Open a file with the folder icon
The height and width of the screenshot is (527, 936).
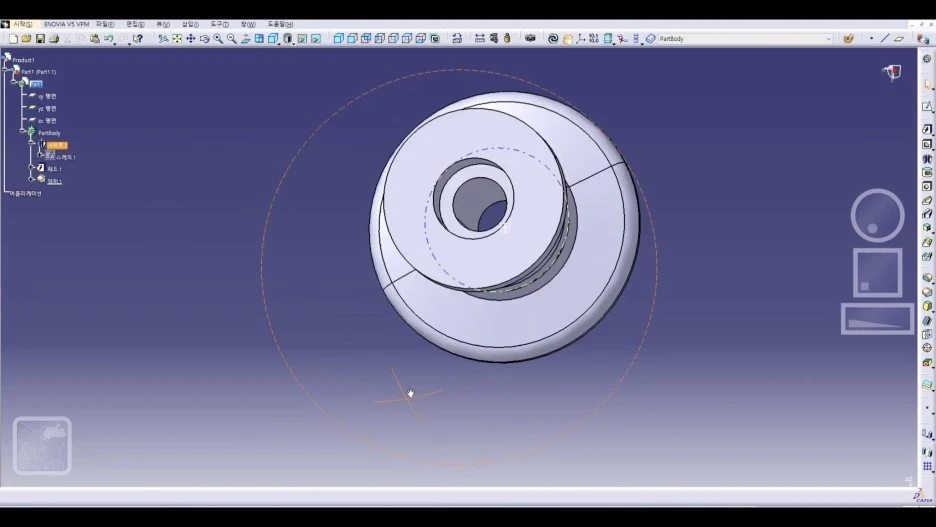pos(26,39)
